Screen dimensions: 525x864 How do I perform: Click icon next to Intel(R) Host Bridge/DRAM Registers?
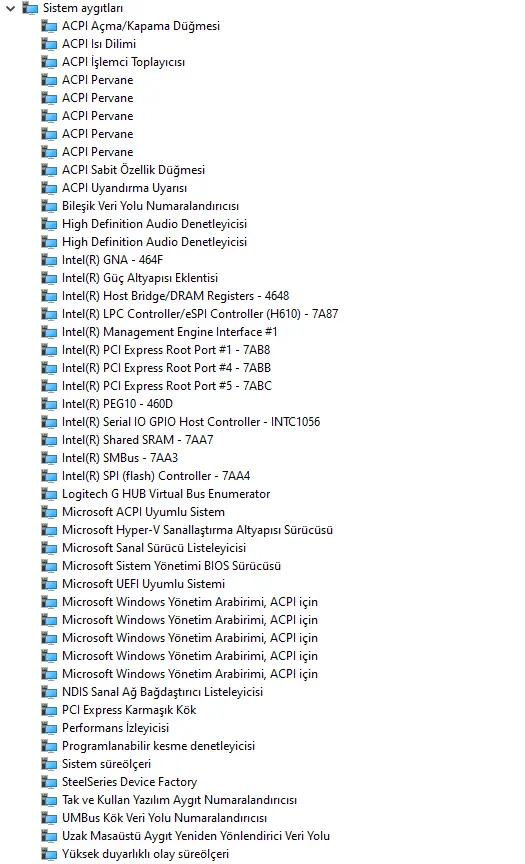(50, 296)
